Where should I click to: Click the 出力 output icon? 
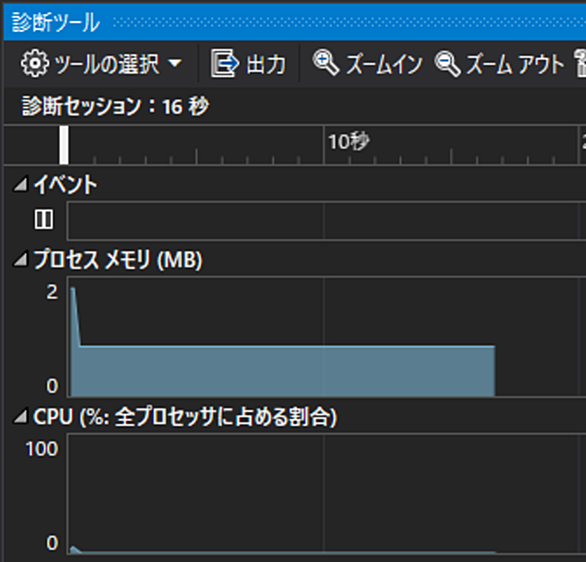[225, 64]
